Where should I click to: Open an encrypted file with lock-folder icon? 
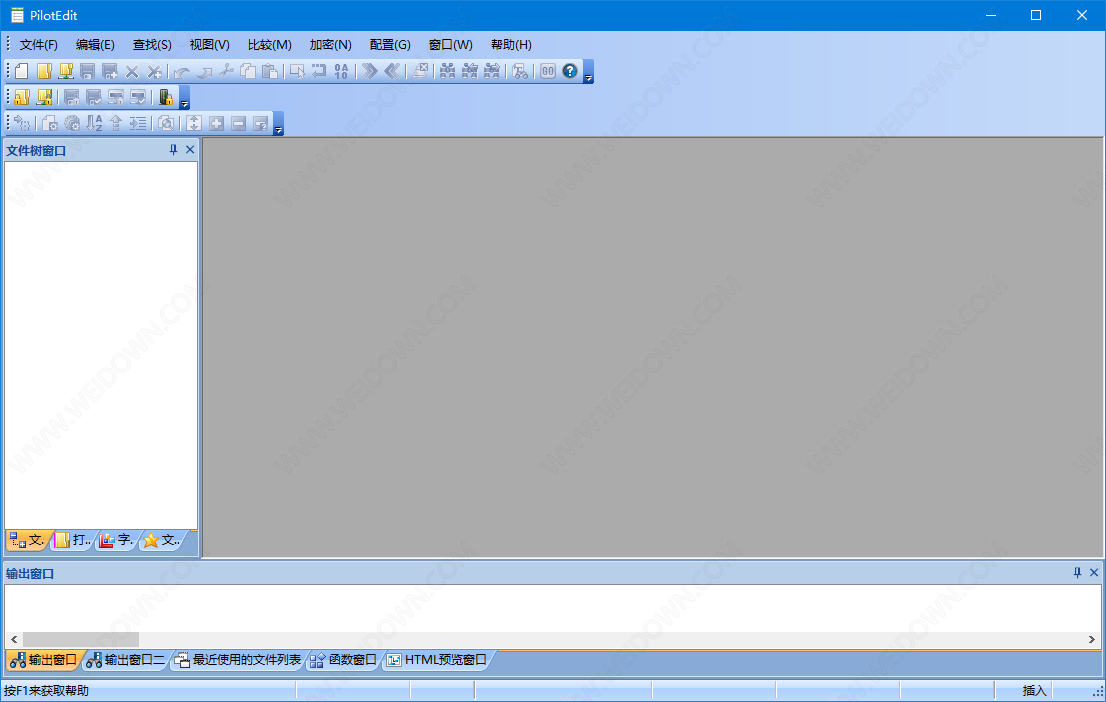coord(22,97)
